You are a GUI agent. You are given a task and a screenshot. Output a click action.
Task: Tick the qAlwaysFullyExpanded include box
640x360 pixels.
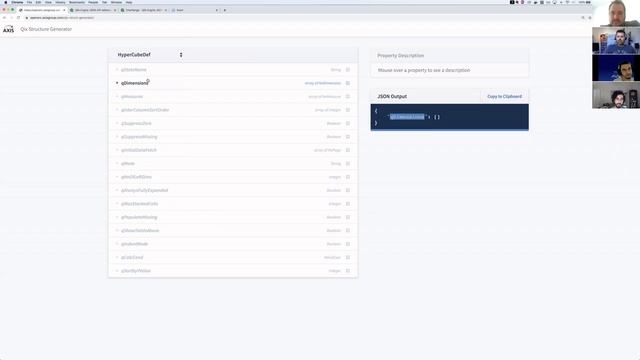click(348, 190)
